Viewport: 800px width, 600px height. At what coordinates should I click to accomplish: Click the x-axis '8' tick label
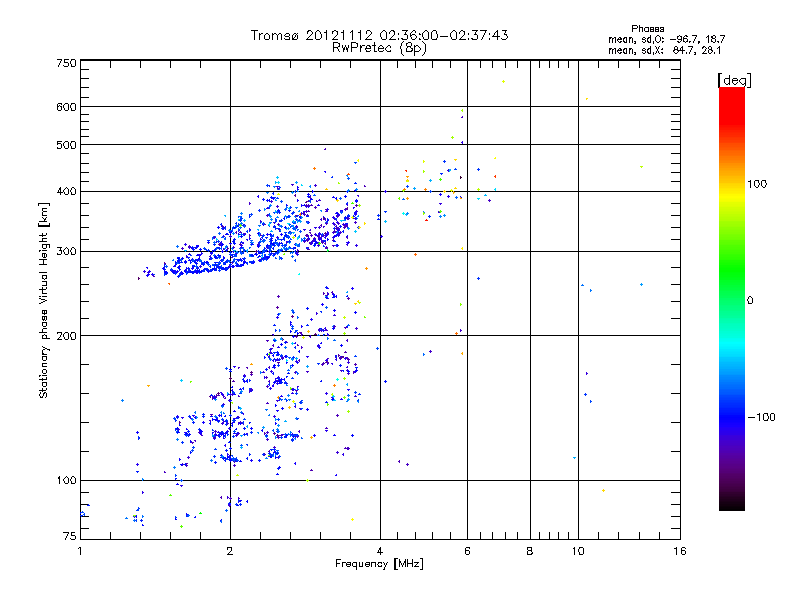pyautogui.click(x=530, y=551)
